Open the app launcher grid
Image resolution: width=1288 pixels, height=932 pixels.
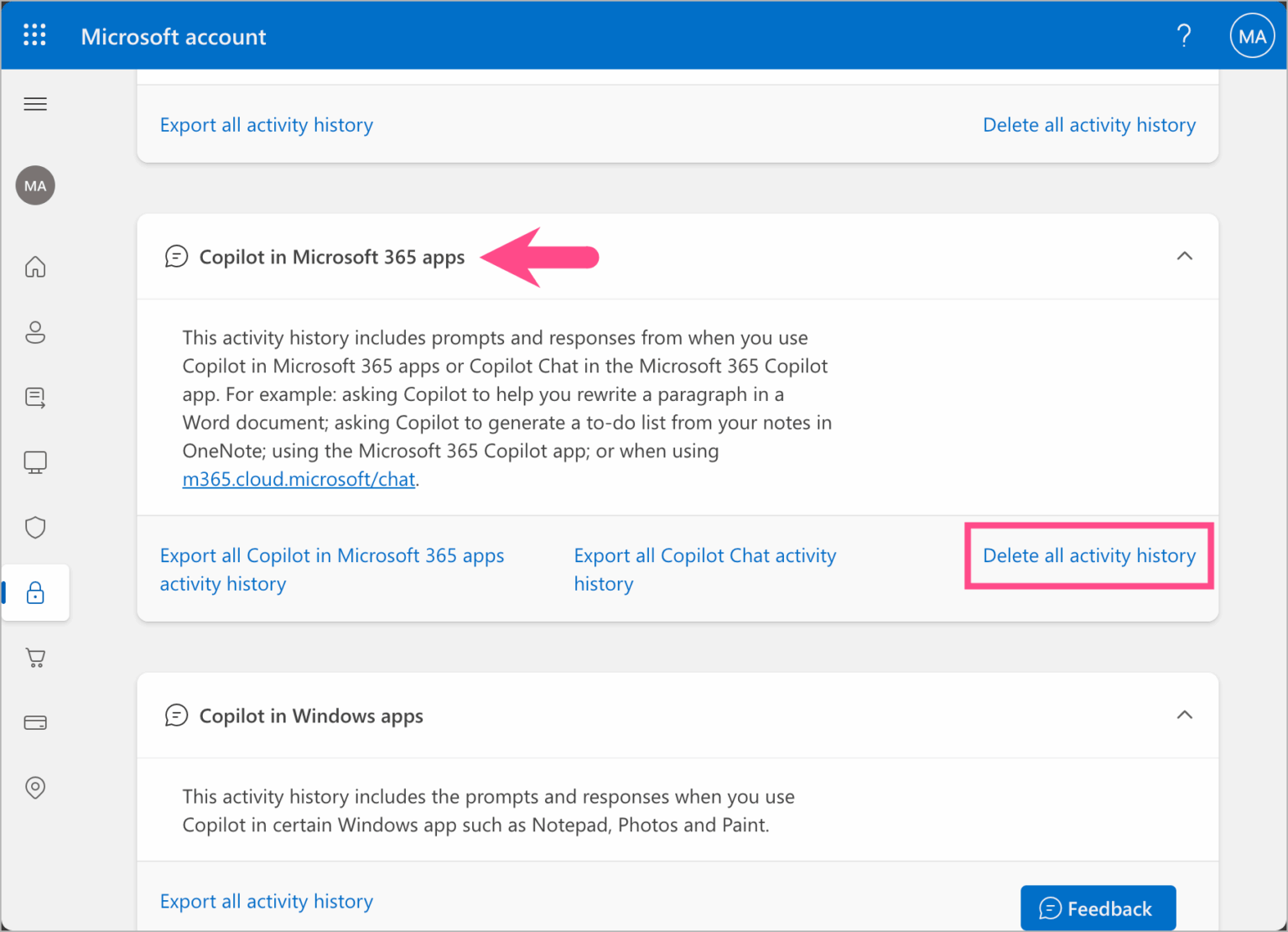[34, 34]
